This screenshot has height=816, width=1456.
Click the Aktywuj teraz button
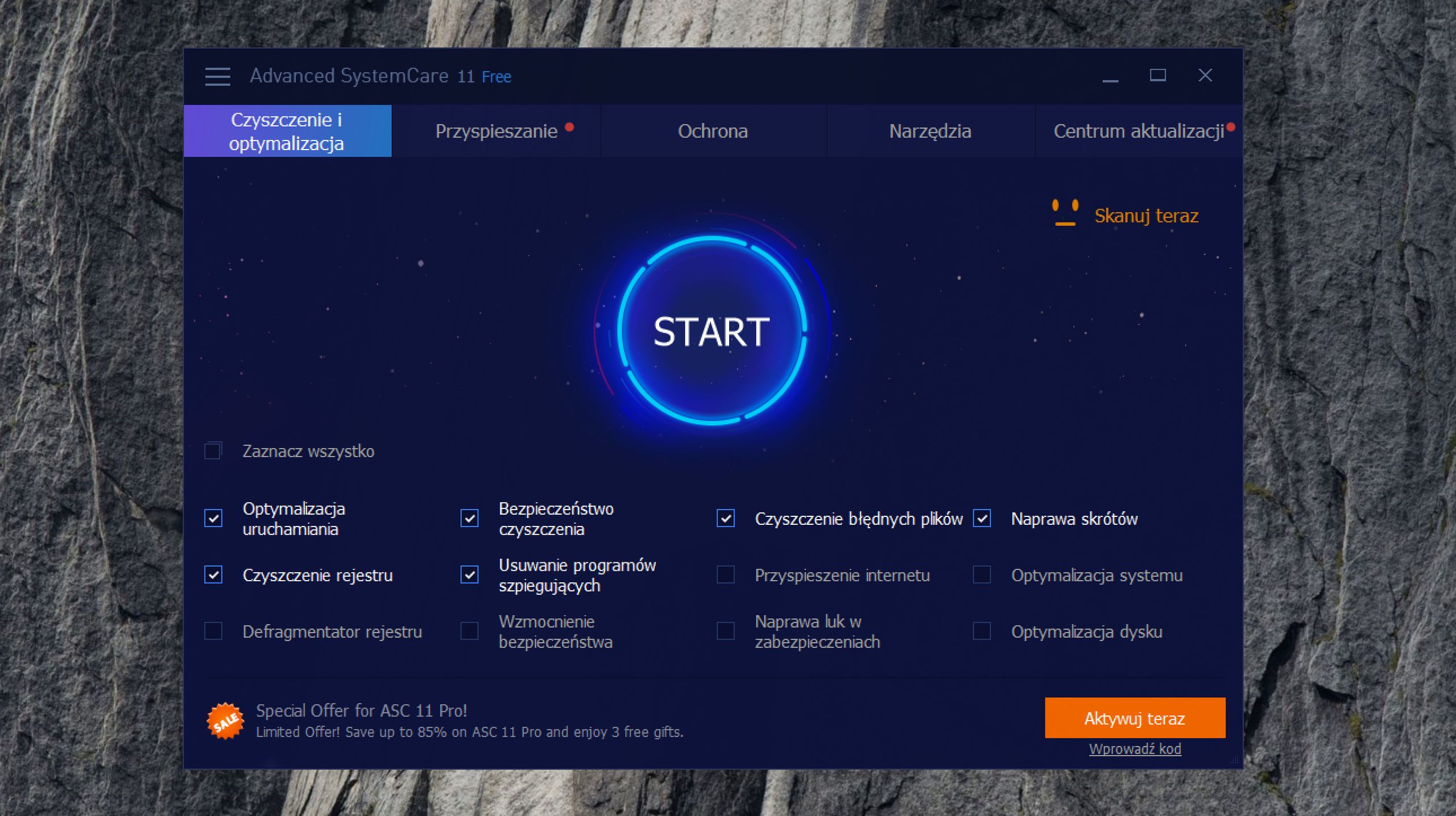1135,718
